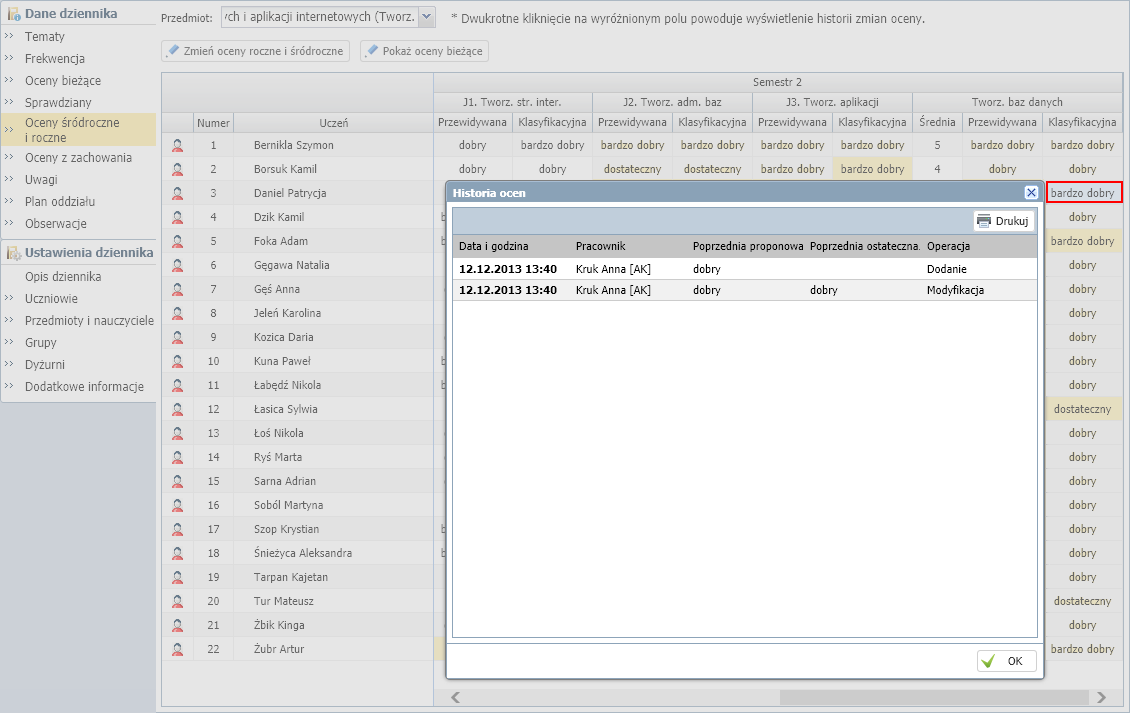This screenshot has height=713, width=1130.
Task: Click the Uczeń column header
Action: click(x=333, y=123)
